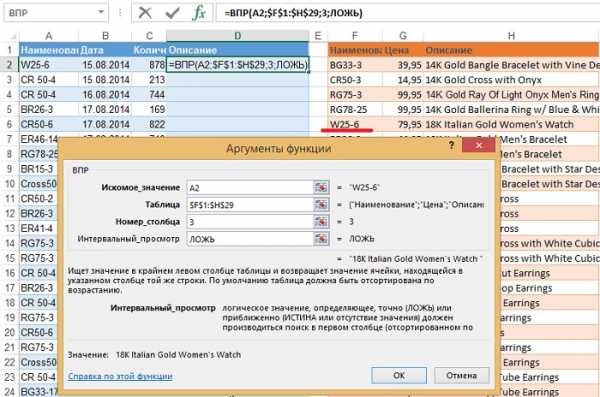Select row 3 header
This screenshot has height=397, width=600.
point(9,80)
